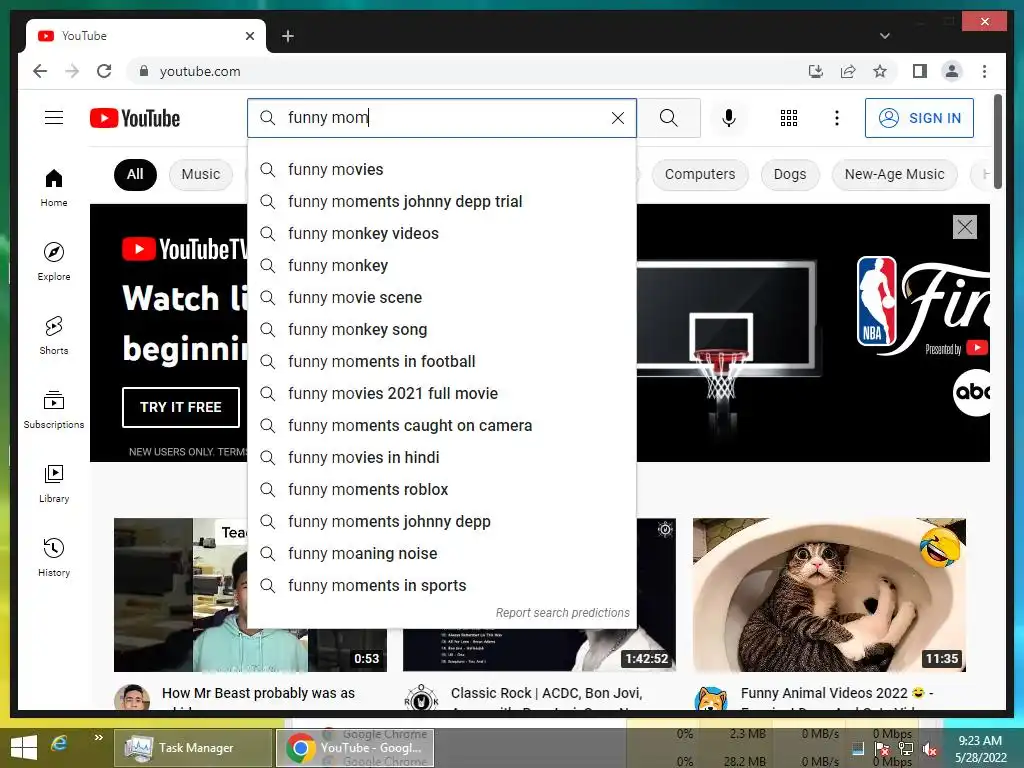Open Explore in the sidebar
This screenshot has height=768, width=1024.
pyautogui.click(x=54, y=261)
